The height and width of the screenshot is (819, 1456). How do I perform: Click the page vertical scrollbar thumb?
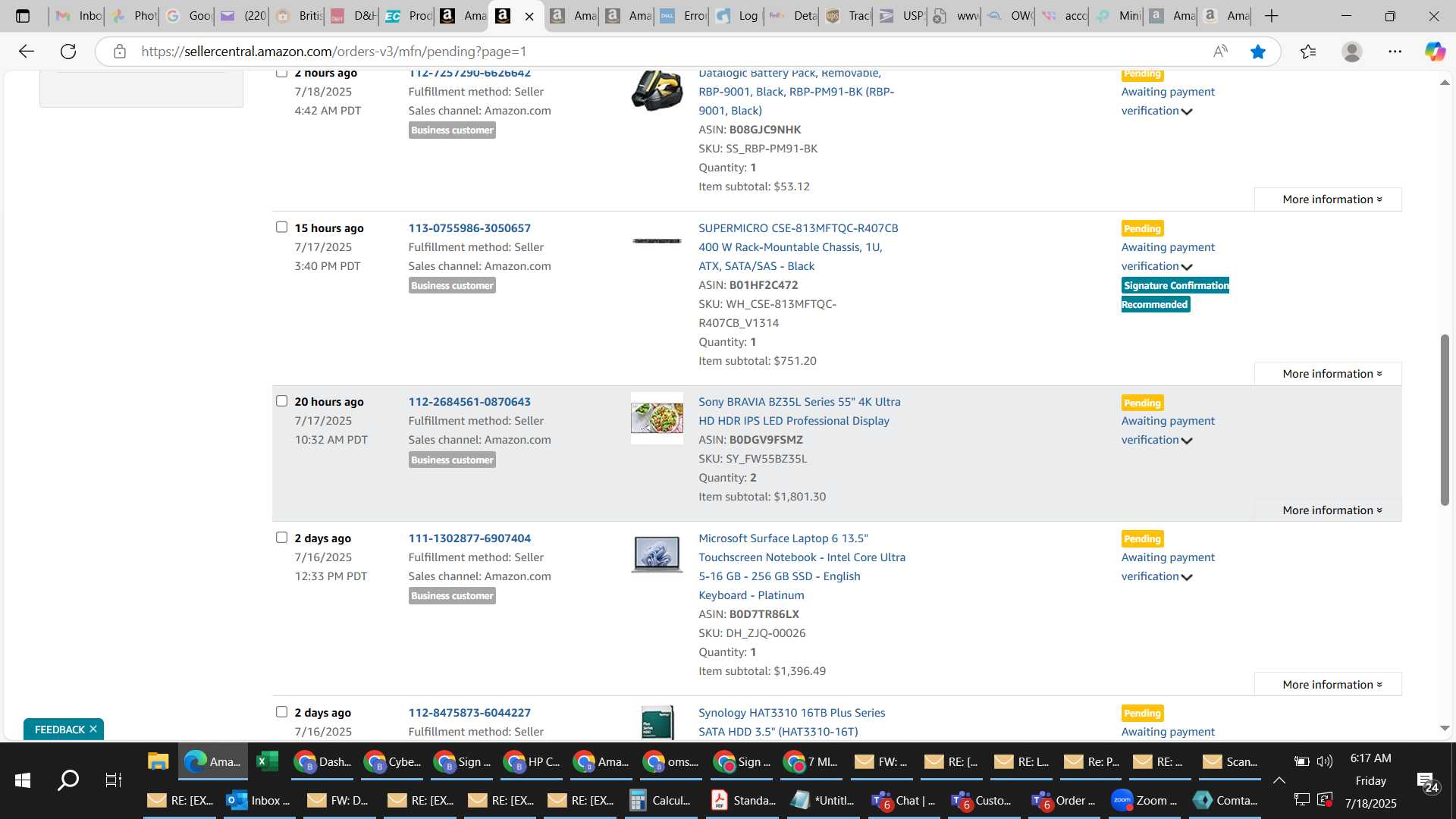coord(1444,419)
